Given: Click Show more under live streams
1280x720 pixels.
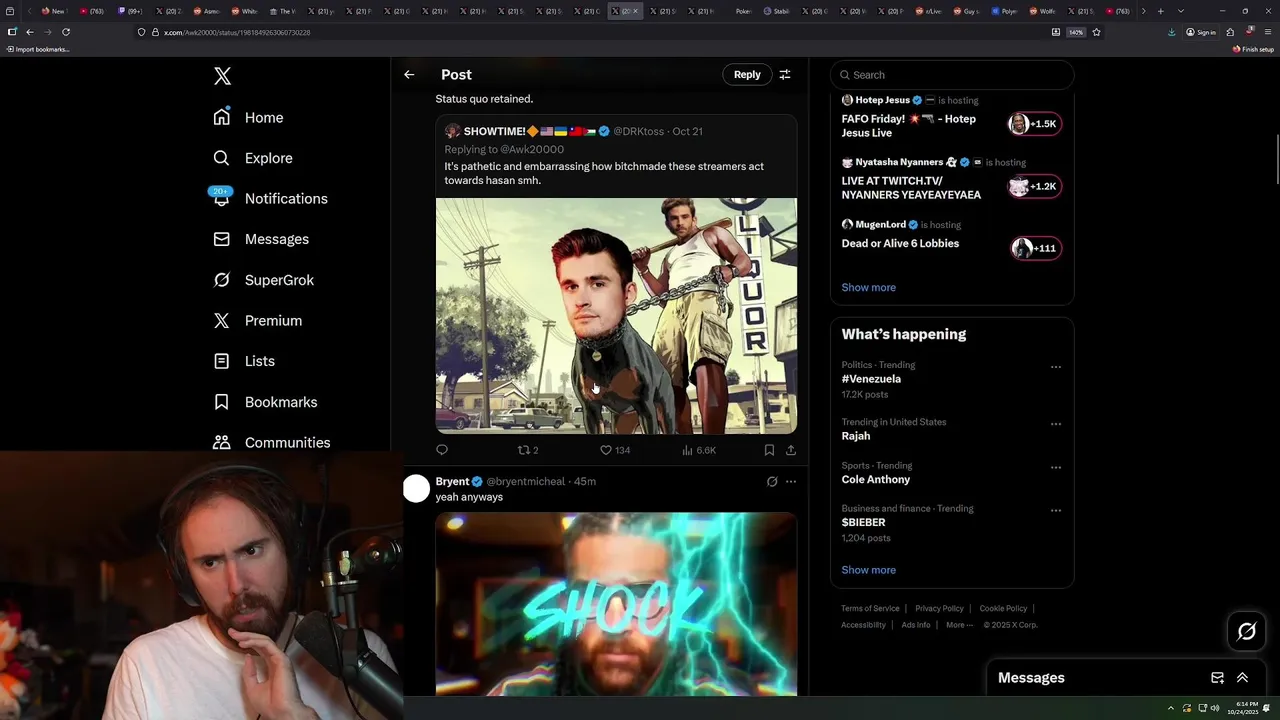Looking at the screenshot, I should tap(868, 287).
